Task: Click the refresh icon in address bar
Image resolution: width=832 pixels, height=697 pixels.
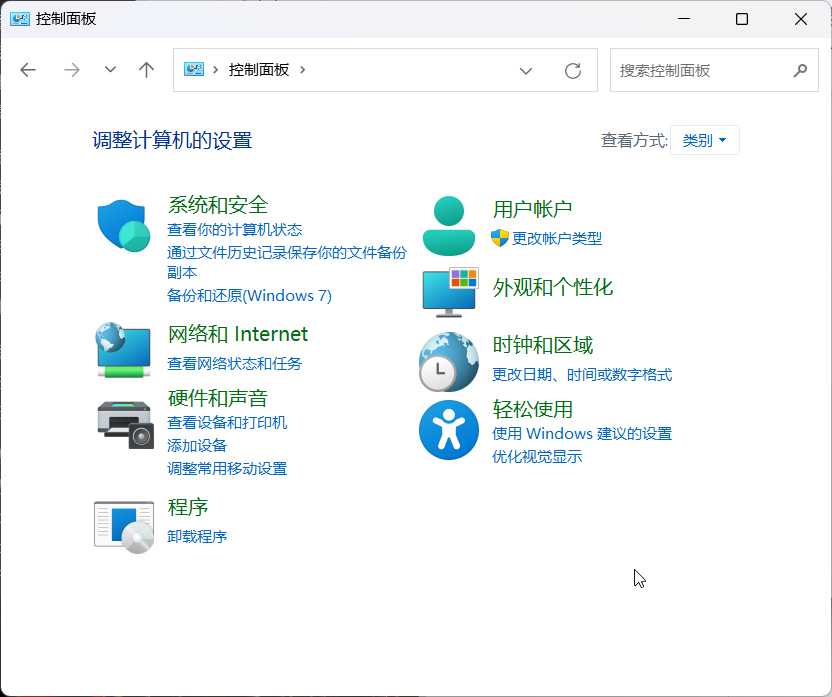Action: [572, 70]
